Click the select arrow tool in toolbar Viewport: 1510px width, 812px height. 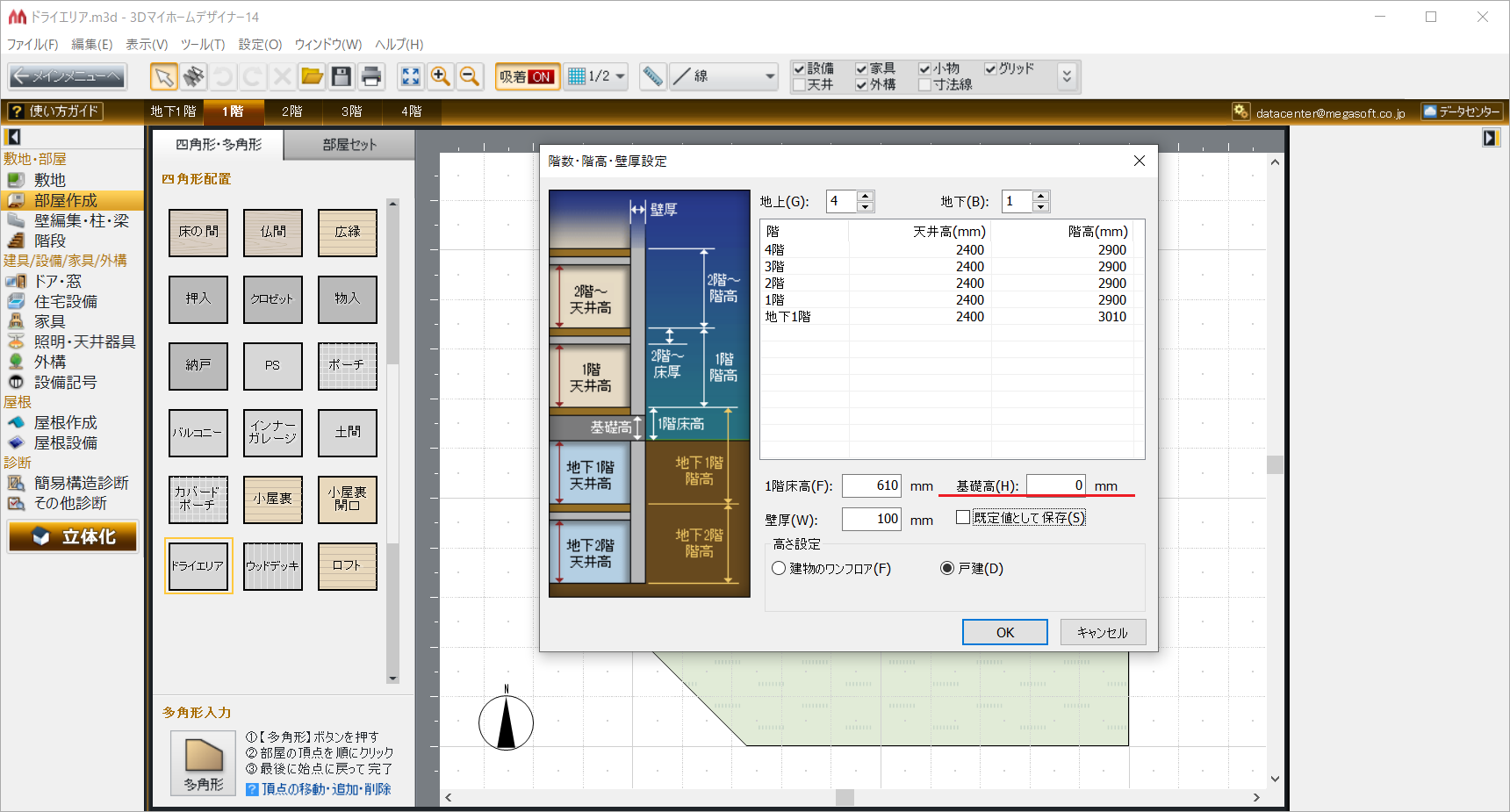[x=163, y=77]
